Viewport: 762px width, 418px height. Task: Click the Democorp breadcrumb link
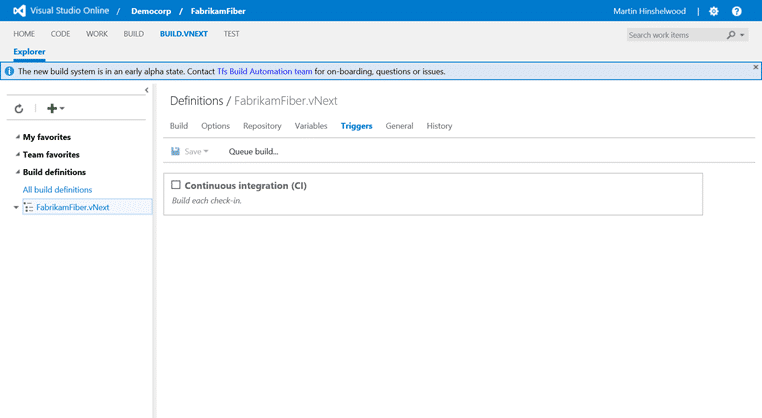click(151, 11)
